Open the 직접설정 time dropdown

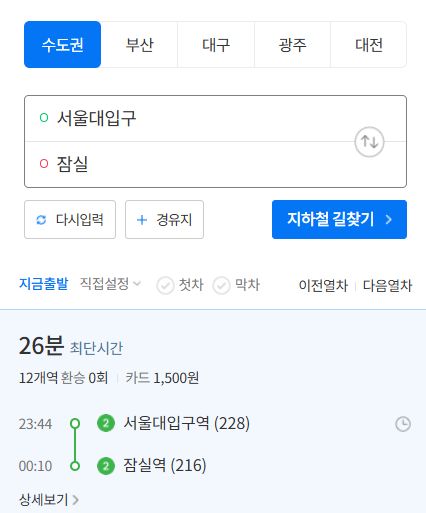point(110,284)
